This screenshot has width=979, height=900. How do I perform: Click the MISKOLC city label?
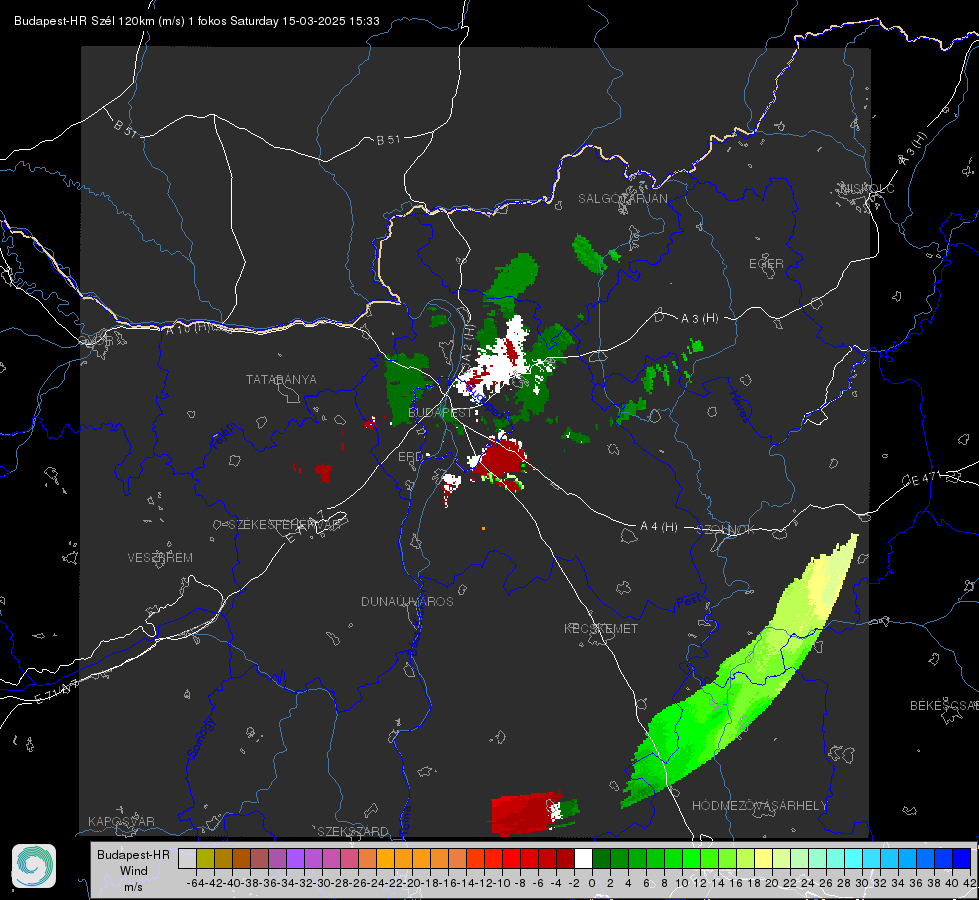867,188
